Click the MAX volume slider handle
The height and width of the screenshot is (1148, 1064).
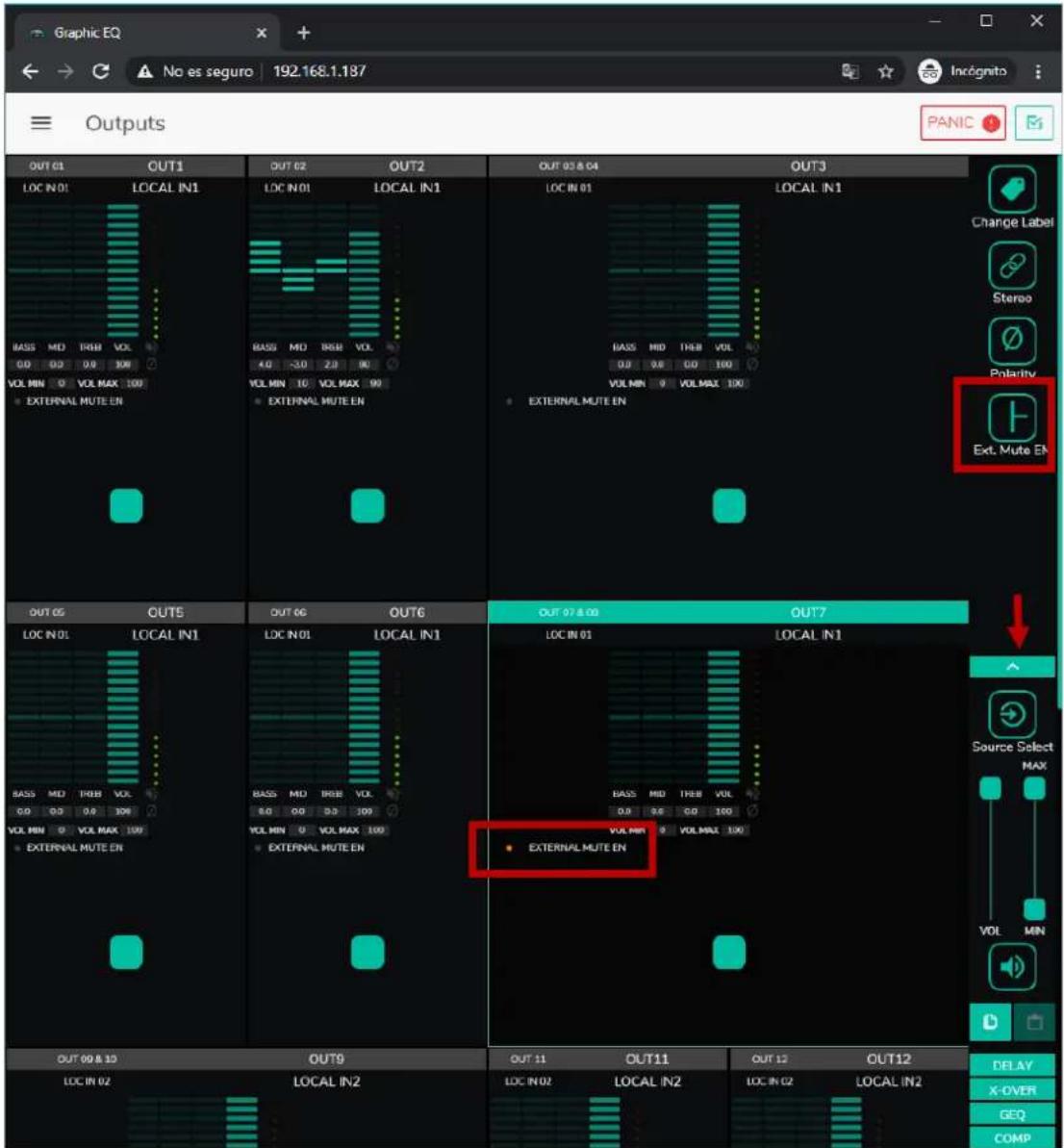click(x=1034, y=788)
